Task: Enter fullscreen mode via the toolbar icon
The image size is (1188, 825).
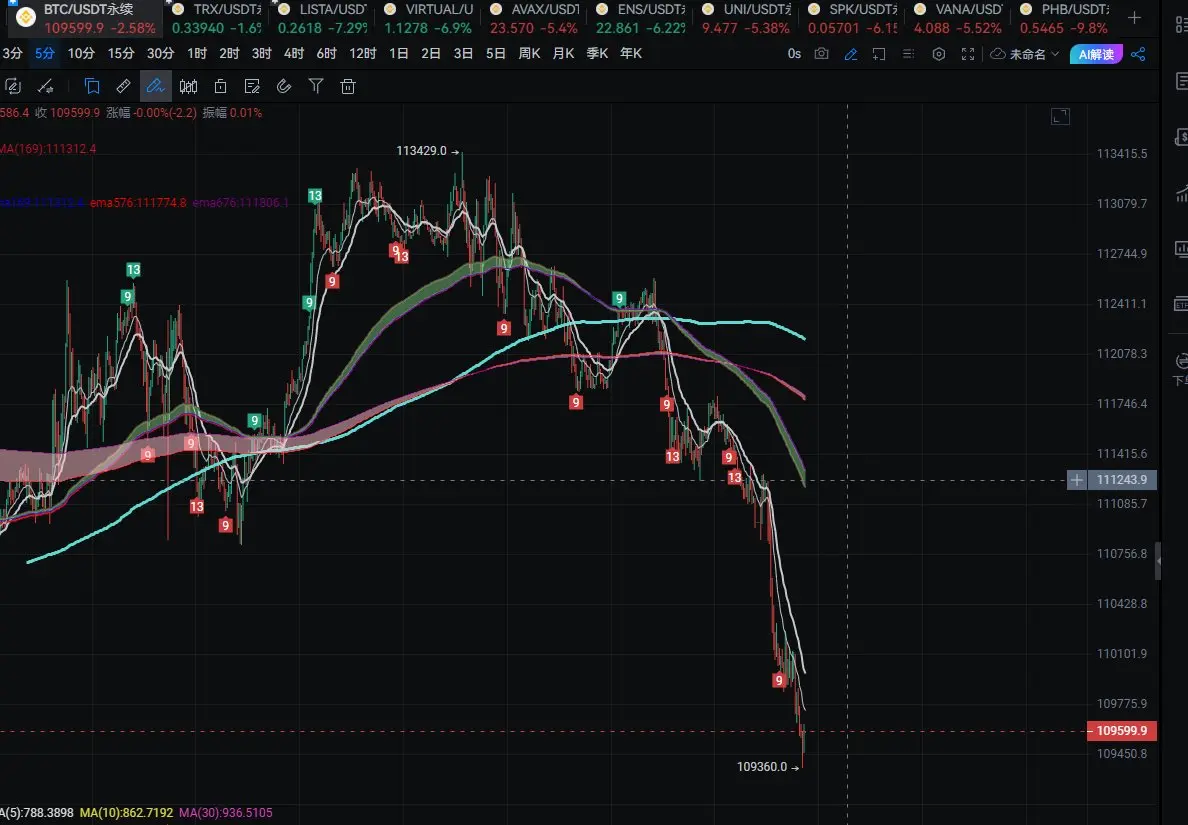Action: tap(968, 54)
